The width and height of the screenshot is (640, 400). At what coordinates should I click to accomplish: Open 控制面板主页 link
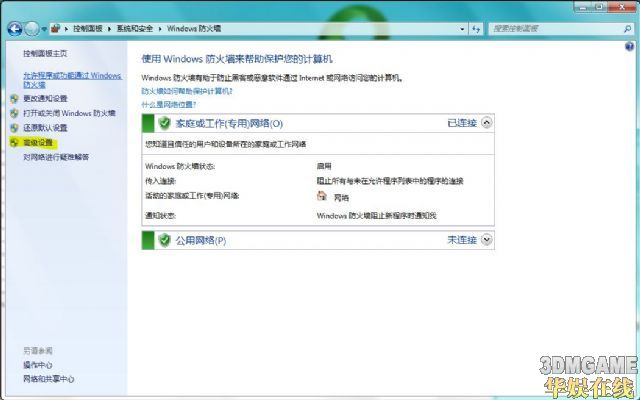point(45,53)
